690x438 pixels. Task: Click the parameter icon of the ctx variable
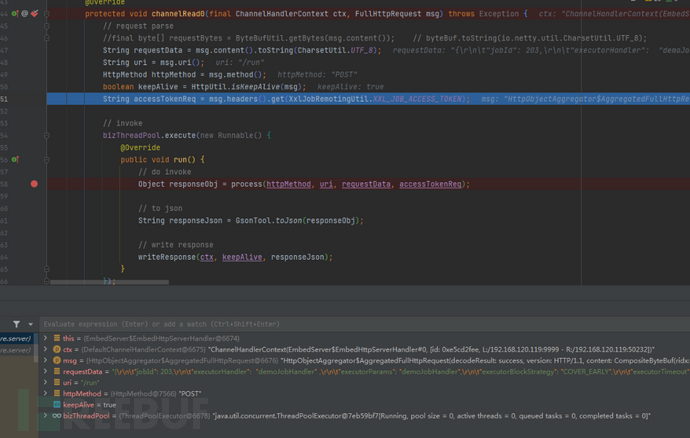tap(57, 349)
